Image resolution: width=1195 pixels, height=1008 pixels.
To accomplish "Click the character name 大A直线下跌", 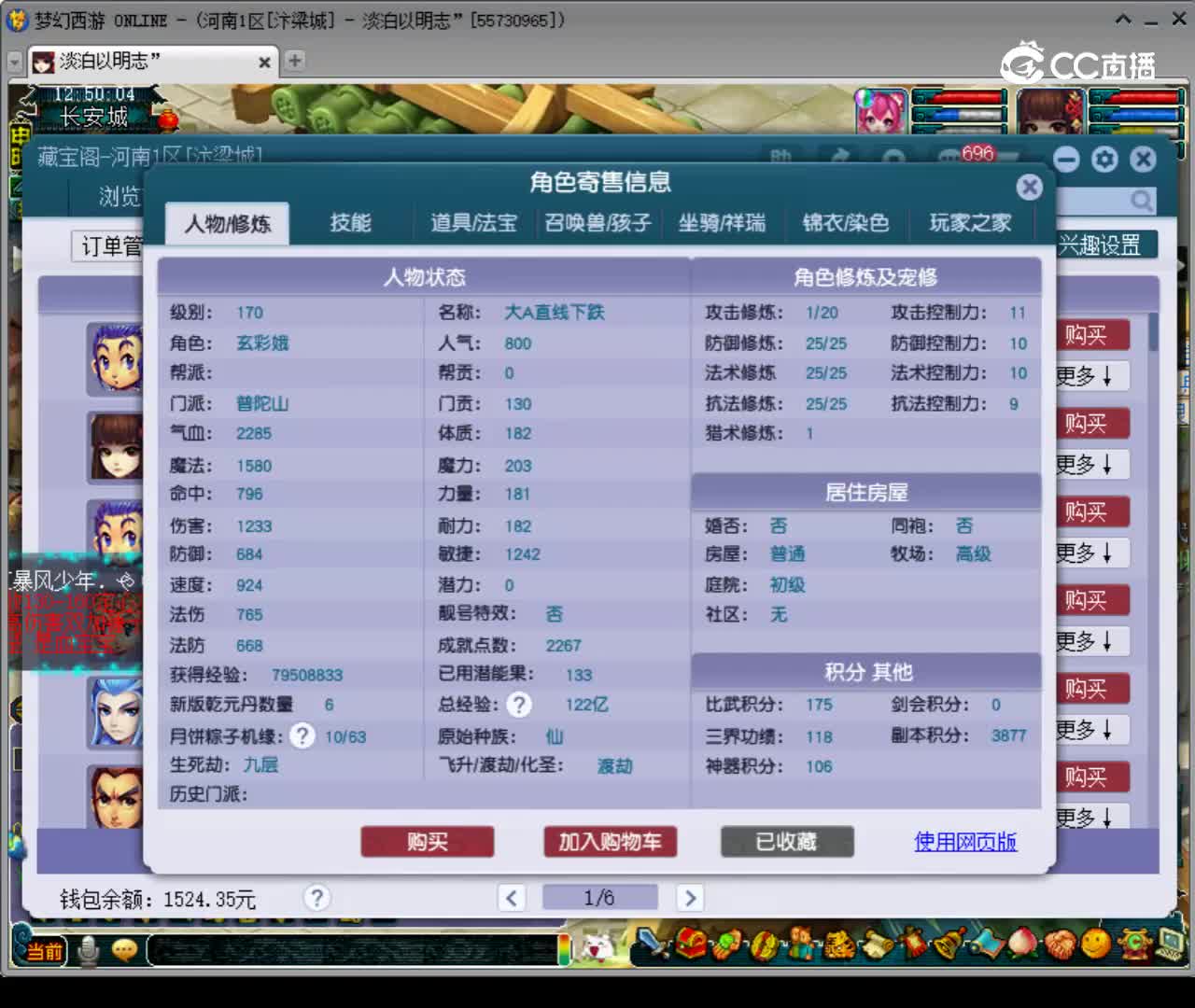I will click(555, 313).
